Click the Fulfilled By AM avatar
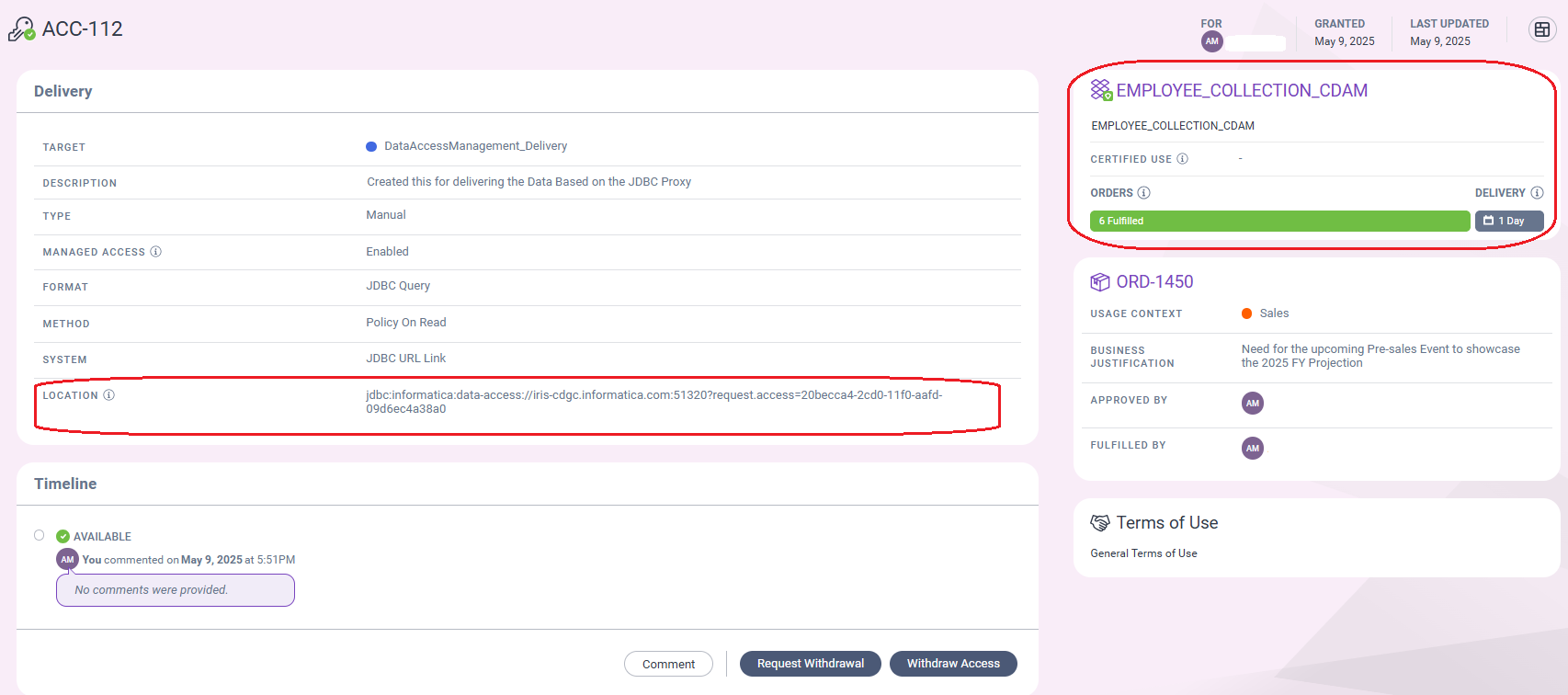Image resolution: width=1568 pixels, height=695 pixels. click(x=1253, y=449)
